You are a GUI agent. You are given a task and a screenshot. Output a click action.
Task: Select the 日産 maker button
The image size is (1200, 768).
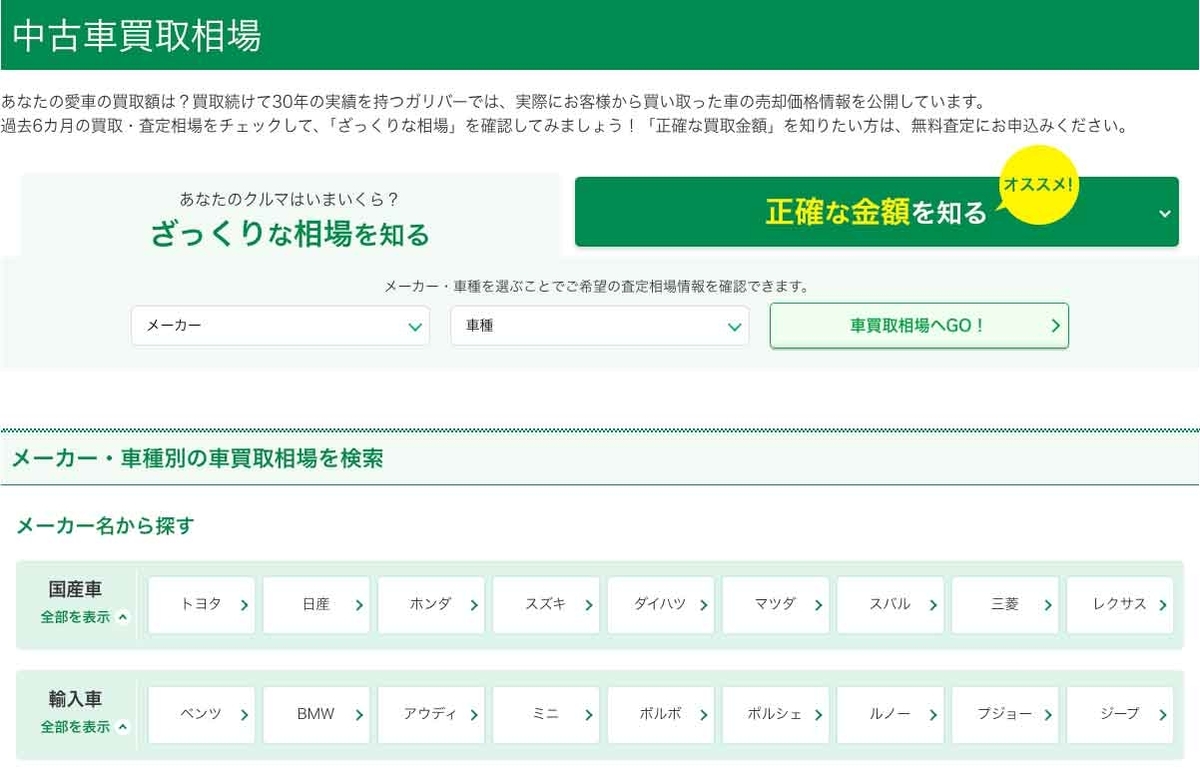[x=316, y=605]
